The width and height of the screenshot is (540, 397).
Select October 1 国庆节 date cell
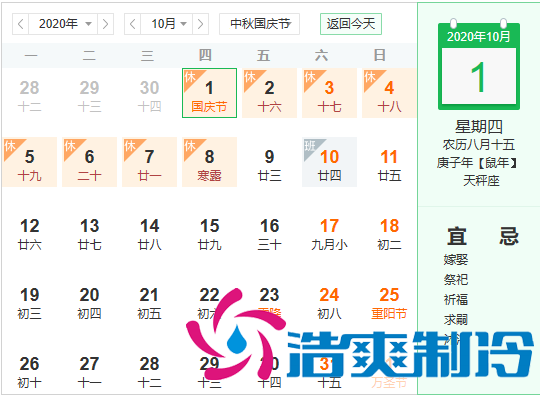pos(209,93)
